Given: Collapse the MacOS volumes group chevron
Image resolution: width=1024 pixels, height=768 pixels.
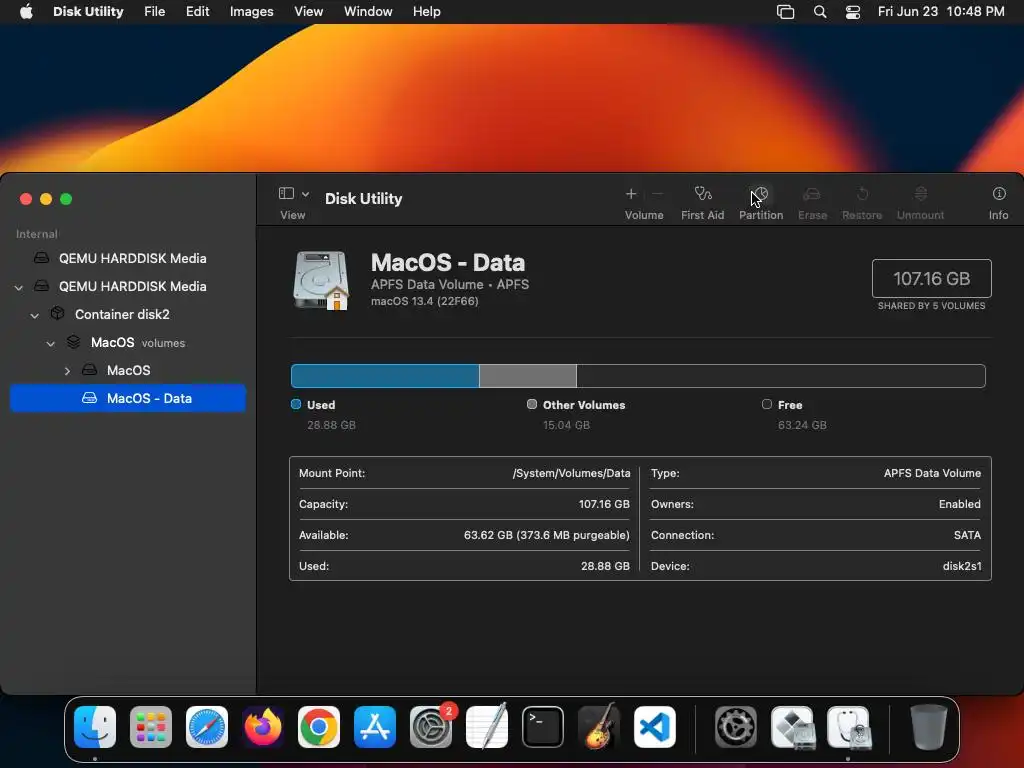Looking at the screenshot, I should click(50, 343).
